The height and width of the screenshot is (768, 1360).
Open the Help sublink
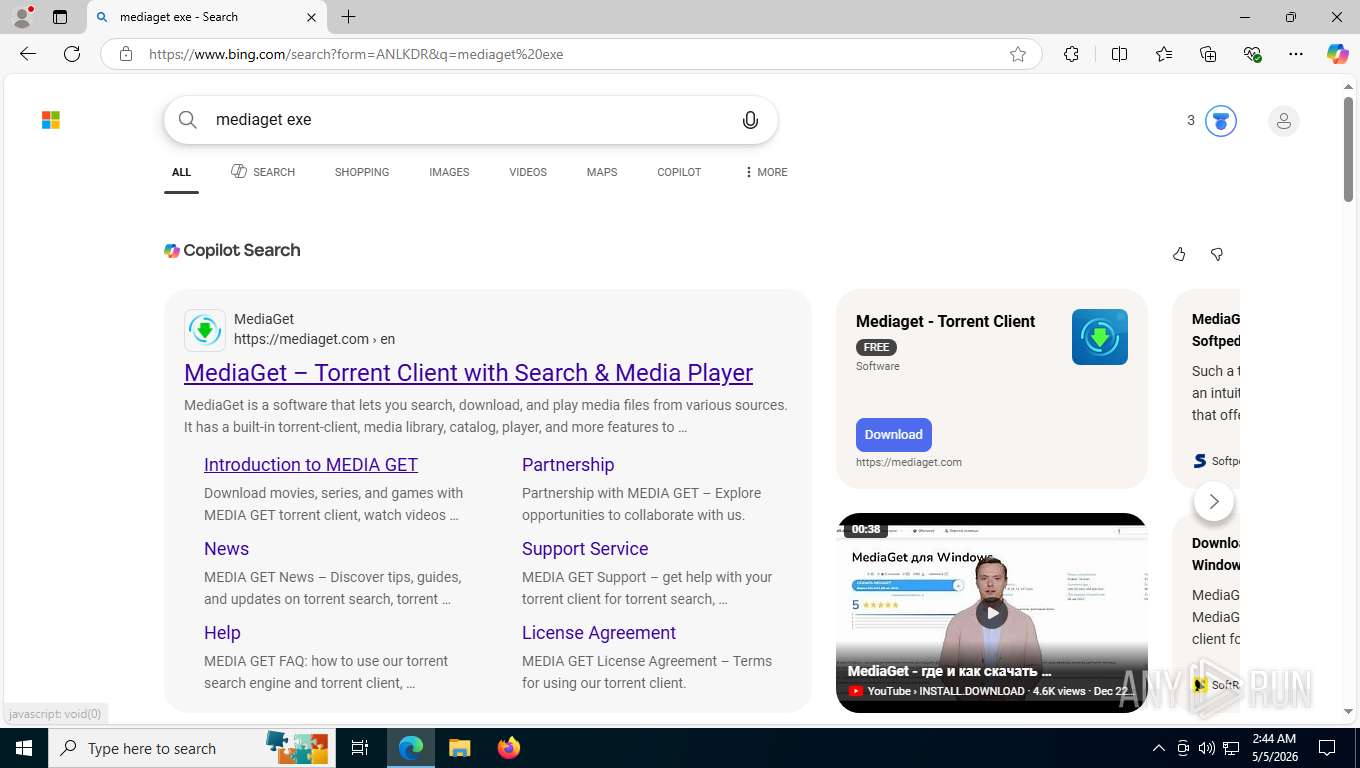click(x=222, y=633)
